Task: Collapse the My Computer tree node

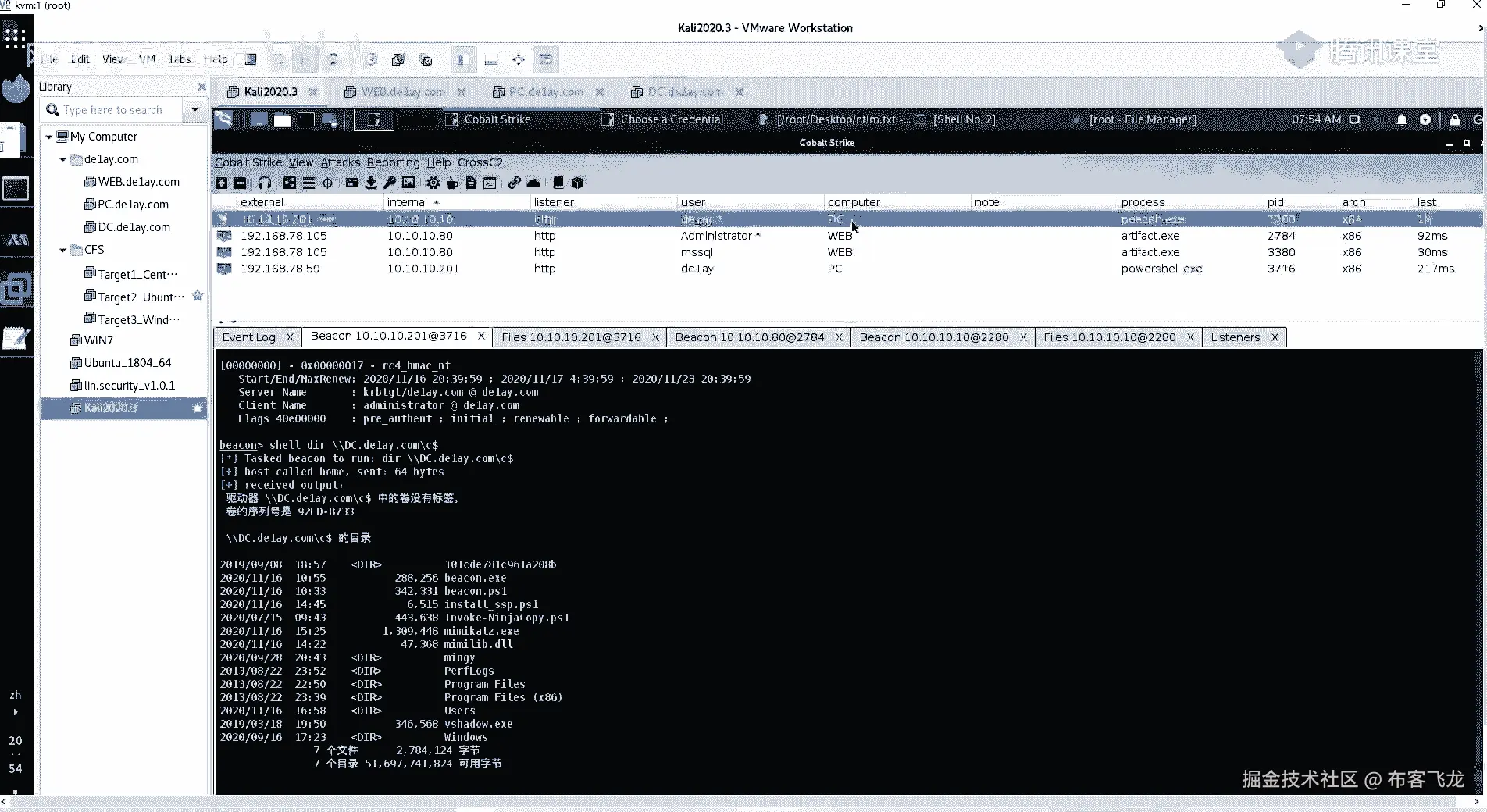Action: (48, 137)
